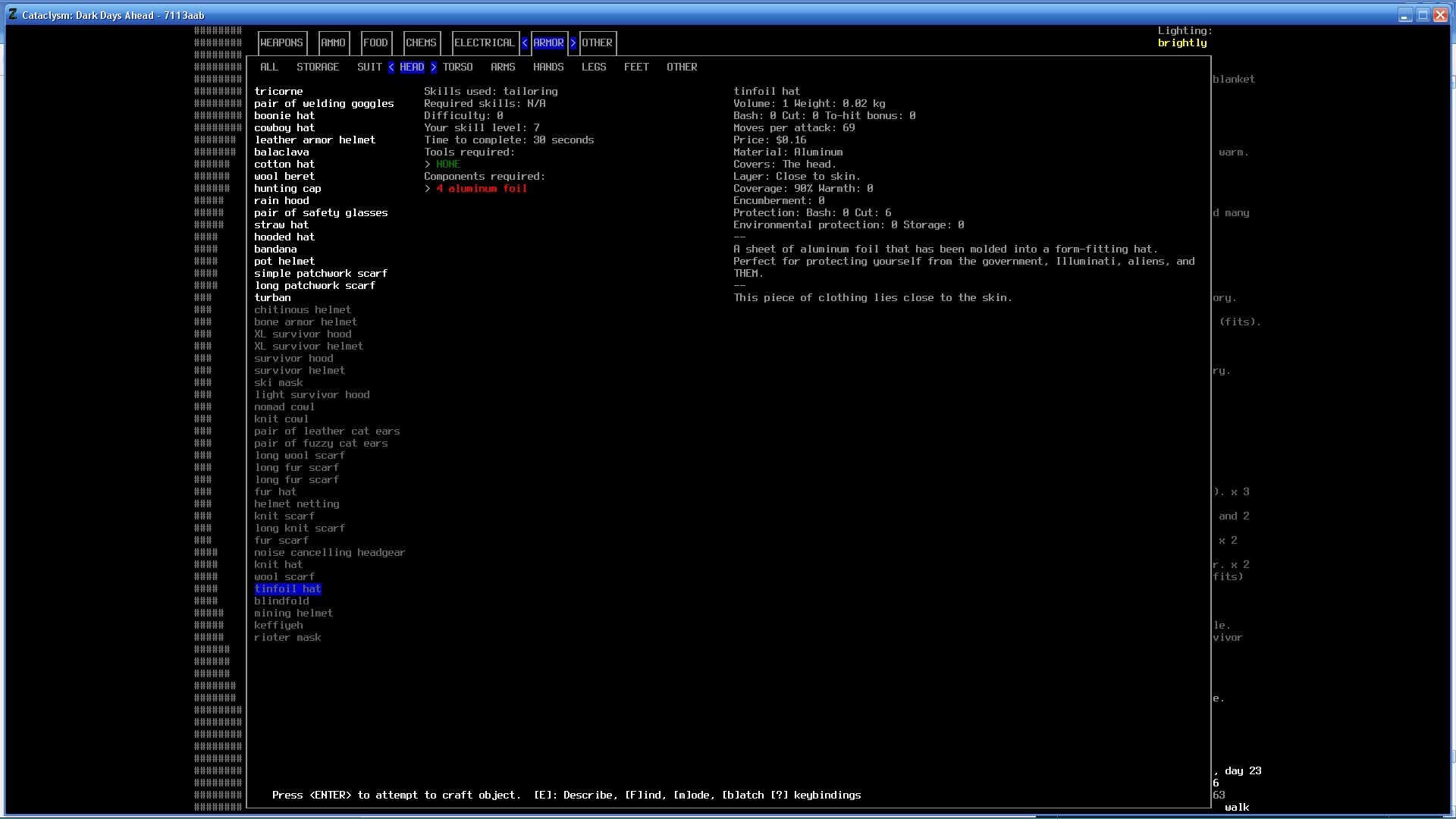
Task: Show the ALL armor subcategory
Action: (269, 67)
